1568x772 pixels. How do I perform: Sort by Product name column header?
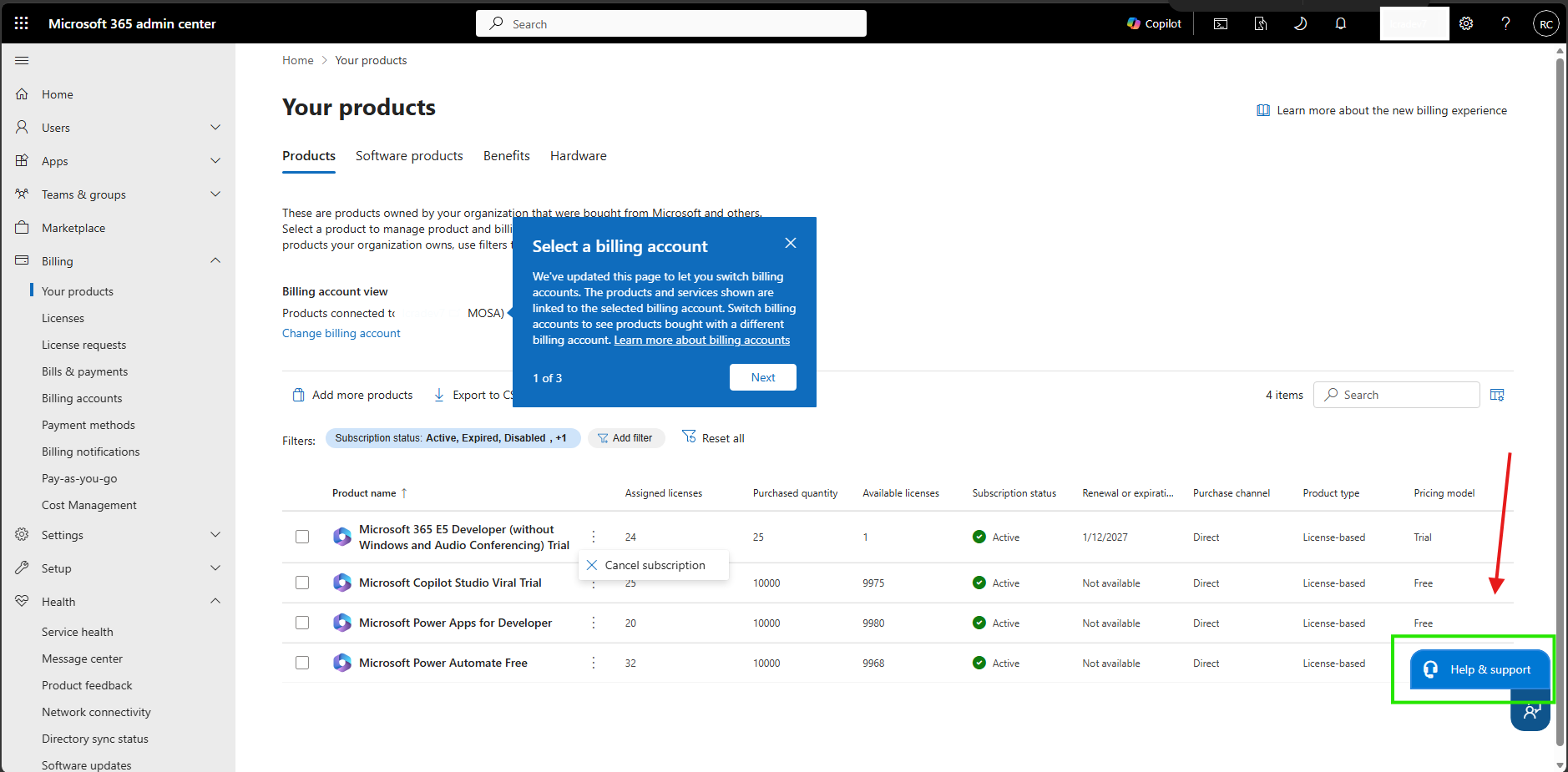point(369,493)
